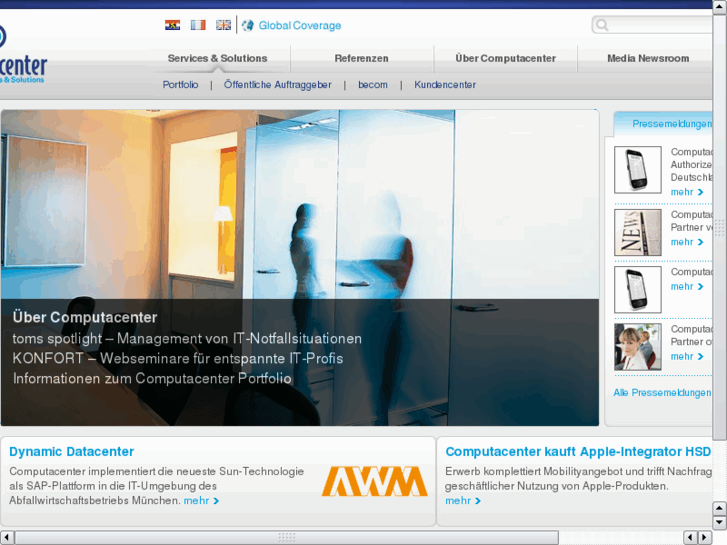The height and width of the screenshot is (545, 727).
Task: Open the woman portrait press thumbnail
Action: (x=638, y=347)
